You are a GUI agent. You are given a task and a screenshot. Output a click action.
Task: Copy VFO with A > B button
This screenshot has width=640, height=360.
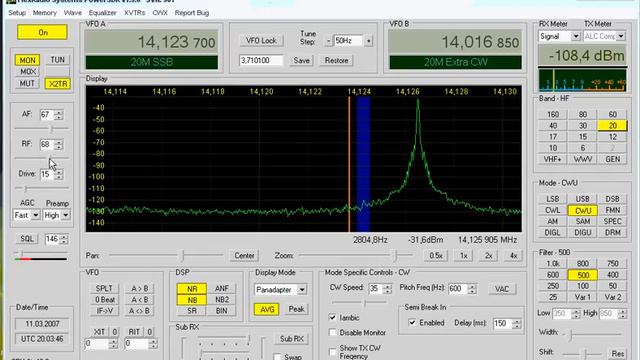[x=140, y=288]
